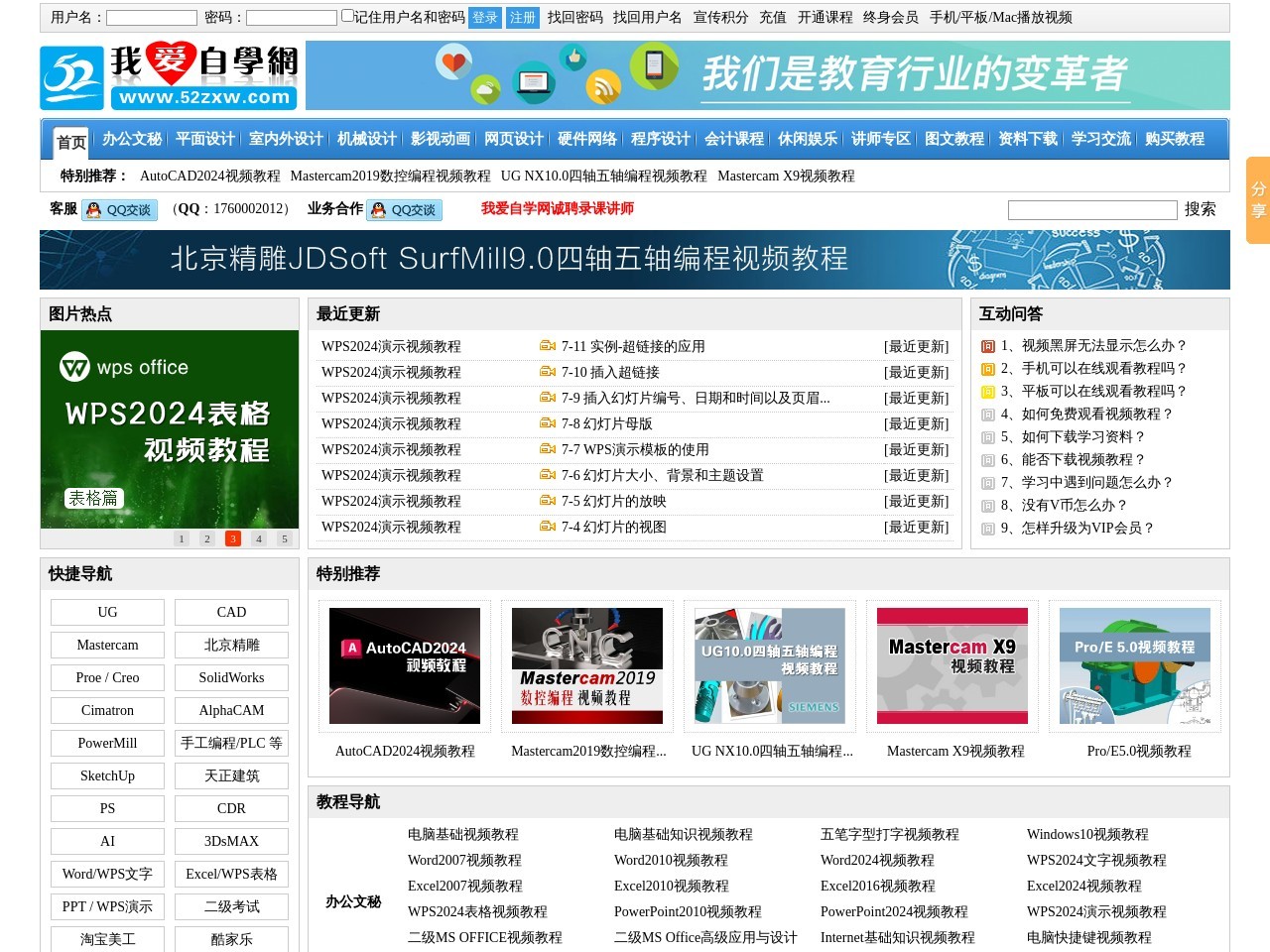Click the icon beside question 怎样升级为VIP会员
The width and height of the screenshot is (1270, 952).
coord(987,529)
